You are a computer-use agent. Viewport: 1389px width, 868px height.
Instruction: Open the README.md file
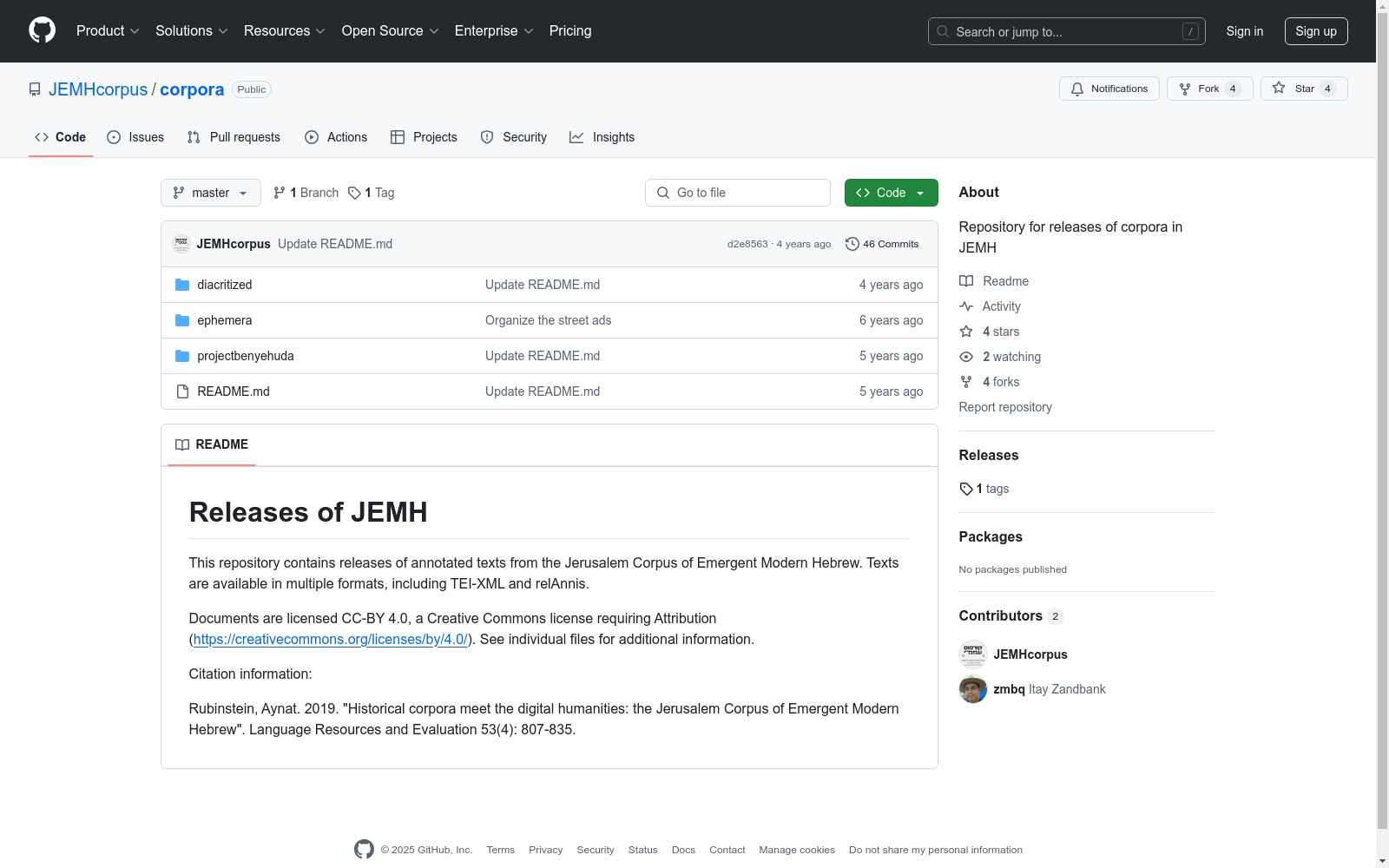click(x=234, y=391)
